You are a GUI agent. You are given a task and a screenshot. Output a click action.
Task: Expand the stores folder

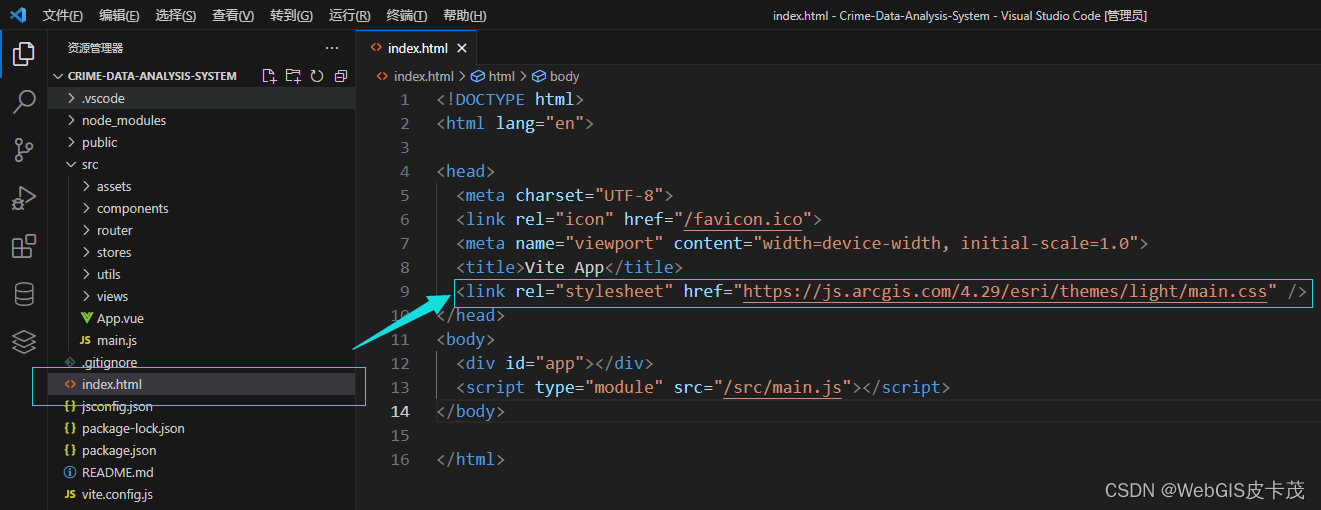click(x=201, y=252)
